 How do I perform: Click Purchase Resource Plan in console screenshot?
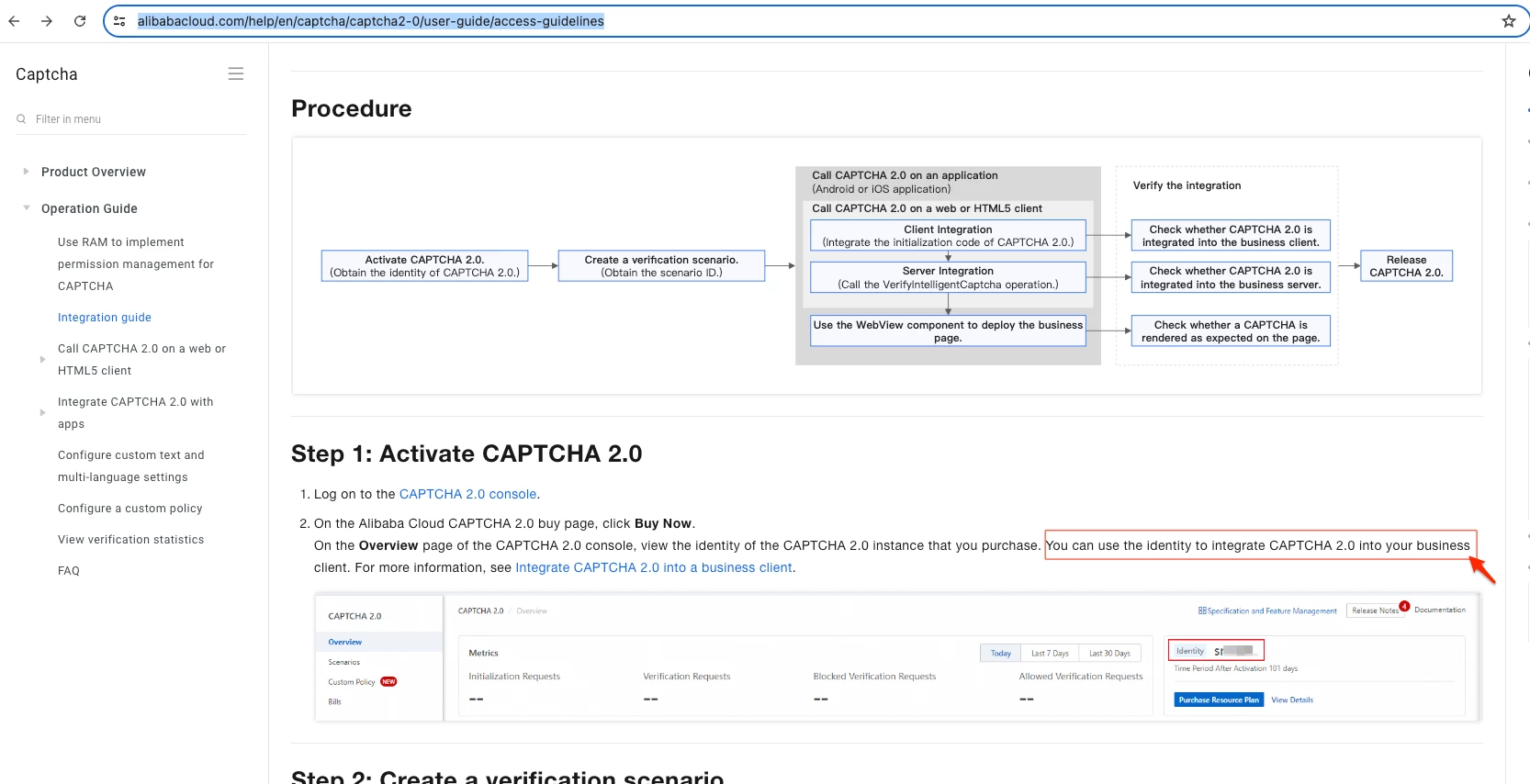(x=1219, y=700)
